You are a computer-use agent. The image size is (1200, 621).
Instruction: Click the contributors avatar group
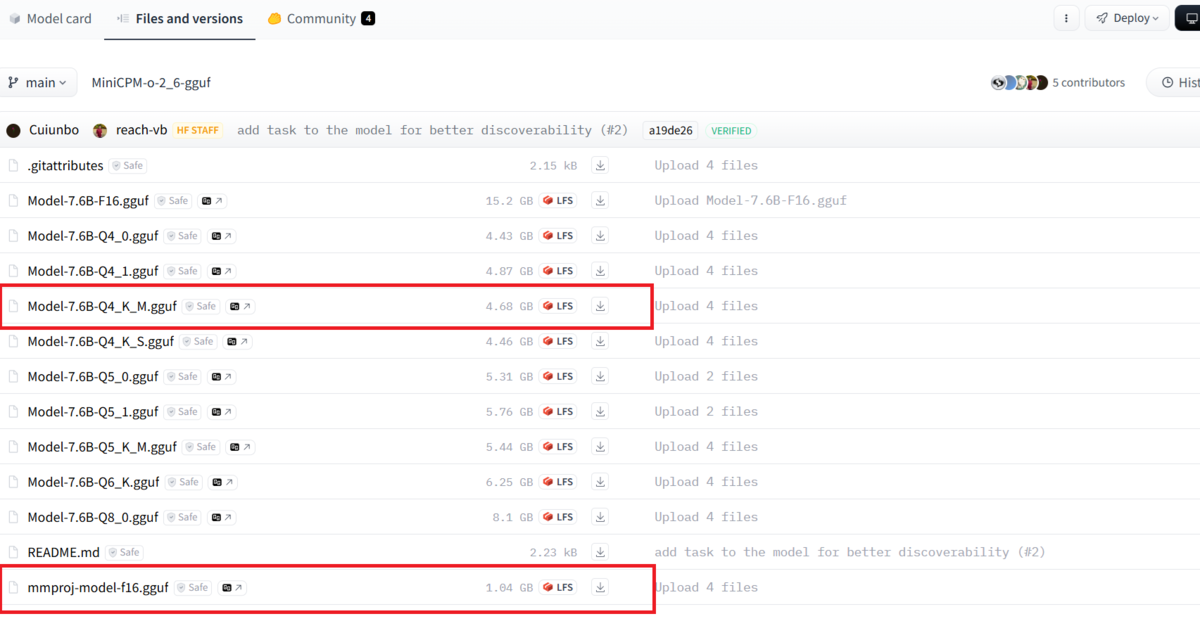click(x=1019, y=83)
